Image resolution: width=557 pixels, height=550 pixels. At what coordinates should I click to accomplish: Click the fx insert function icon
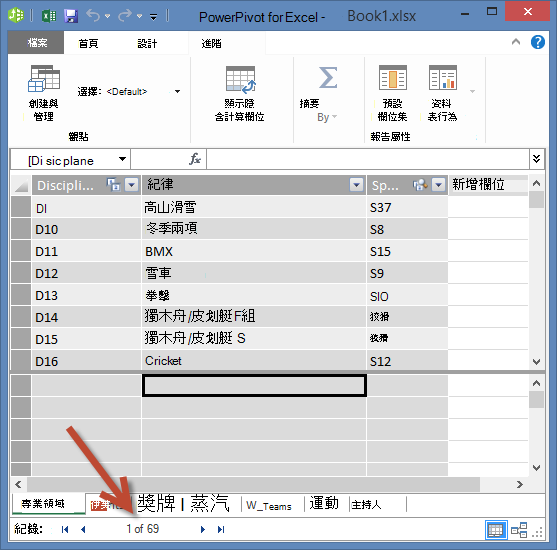coord(195,159)
